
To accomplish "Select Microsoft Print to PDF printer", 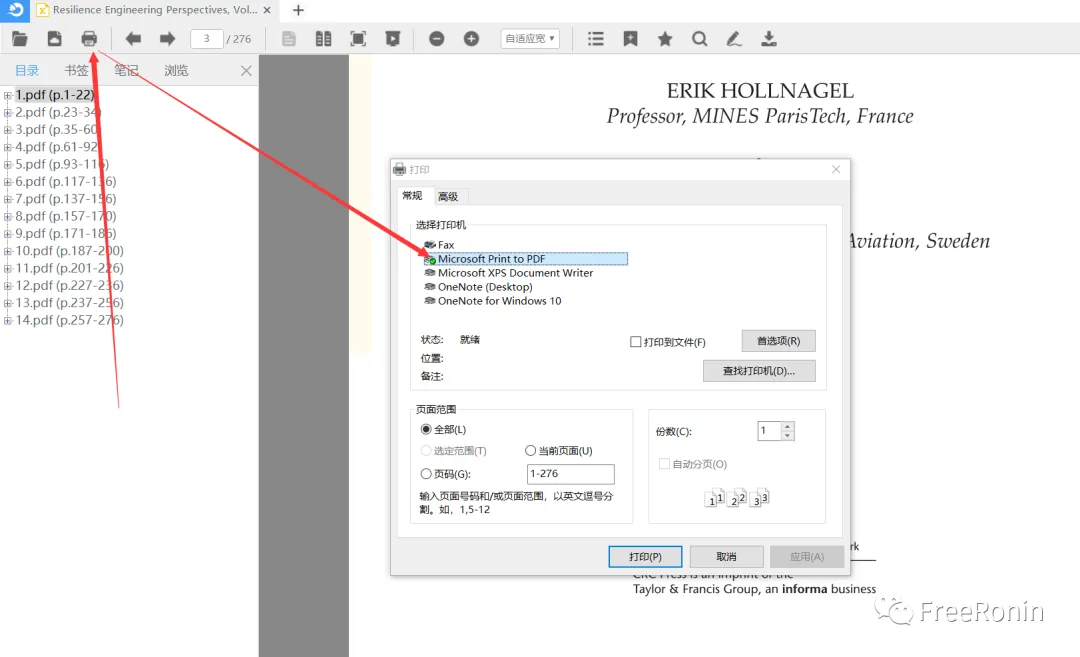I will (x=526, y=259).
